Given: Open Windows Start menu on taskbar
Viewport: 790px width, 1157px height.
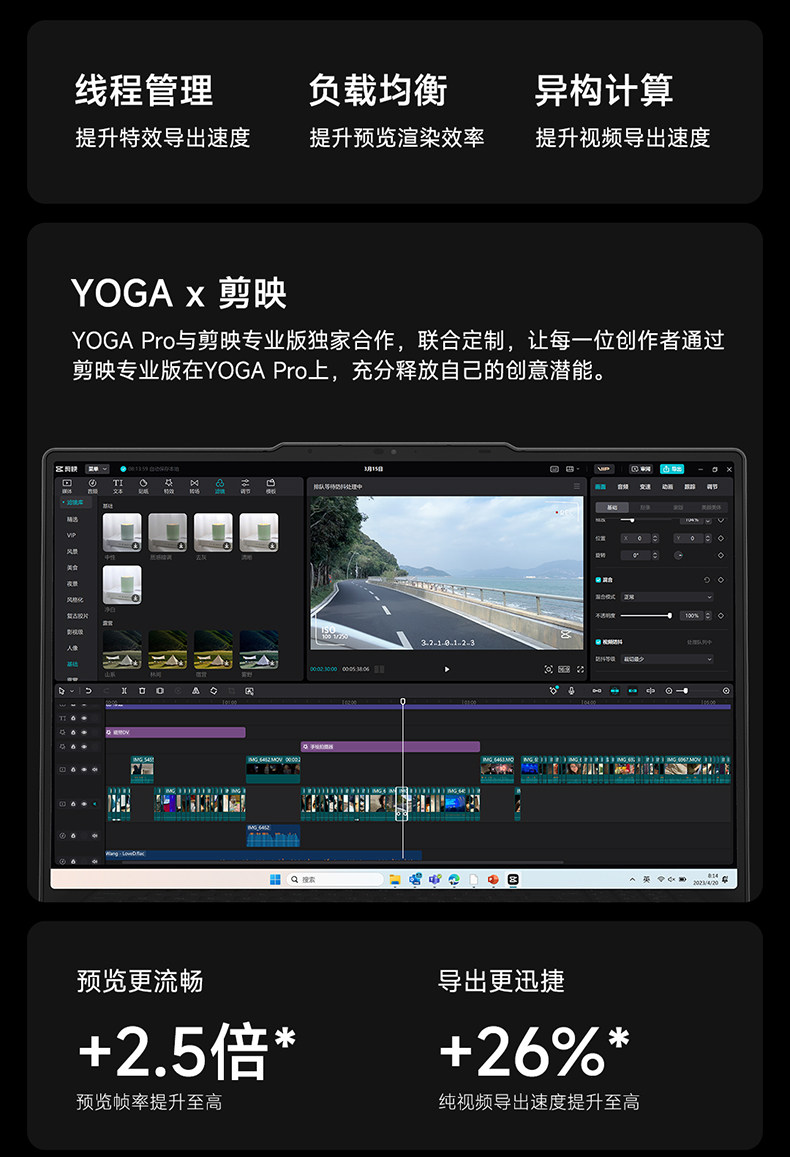Looking at the screenshot, I should tap(275, 879).
